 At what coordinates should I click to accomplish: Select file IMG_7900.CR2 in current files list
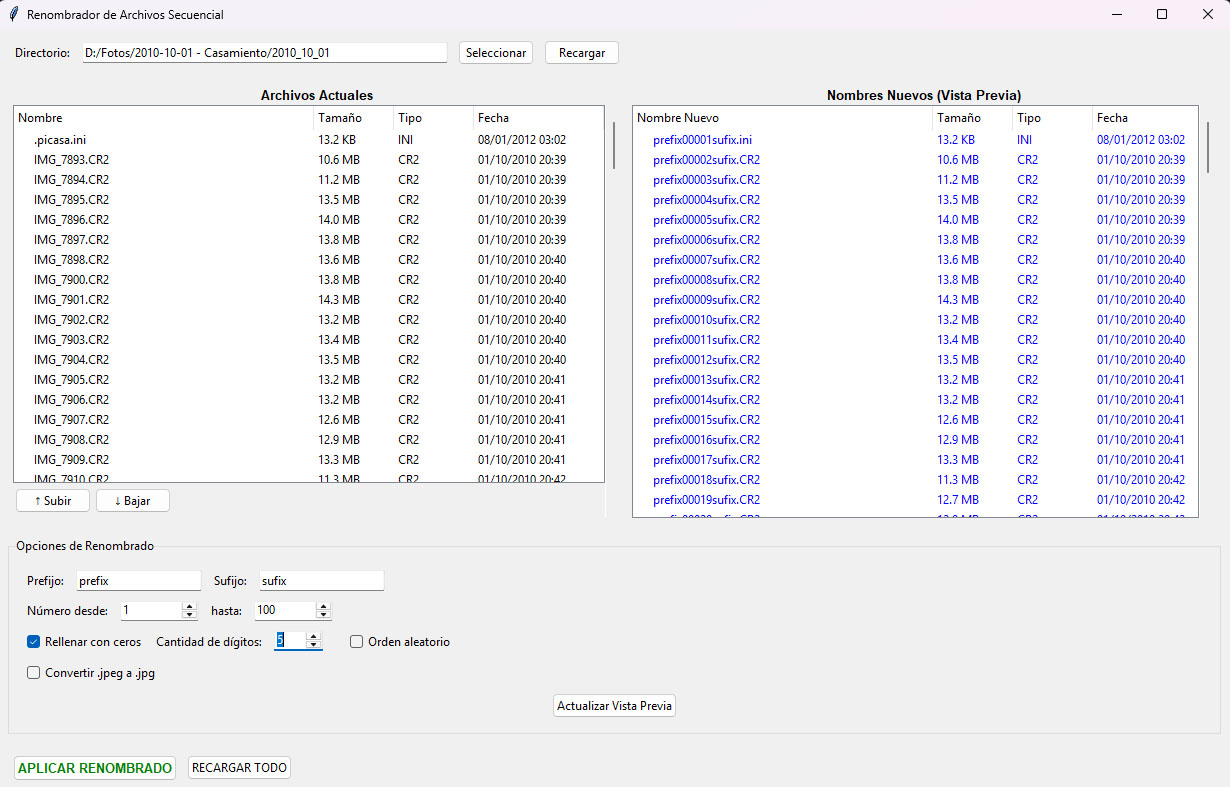point(72,280)
